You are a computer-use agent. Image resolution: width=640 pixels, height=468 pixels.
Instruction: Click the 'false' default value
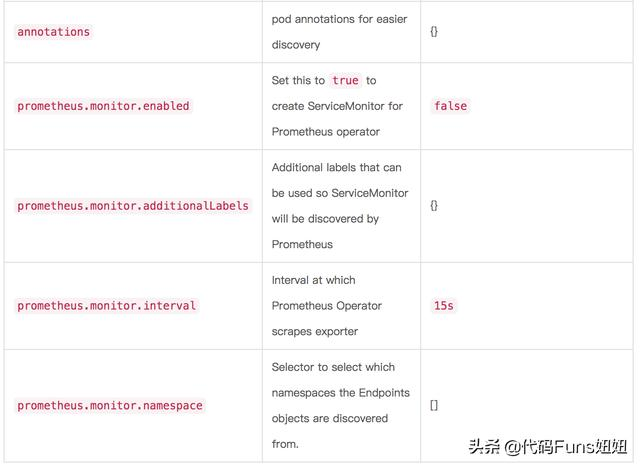(450, 106)
